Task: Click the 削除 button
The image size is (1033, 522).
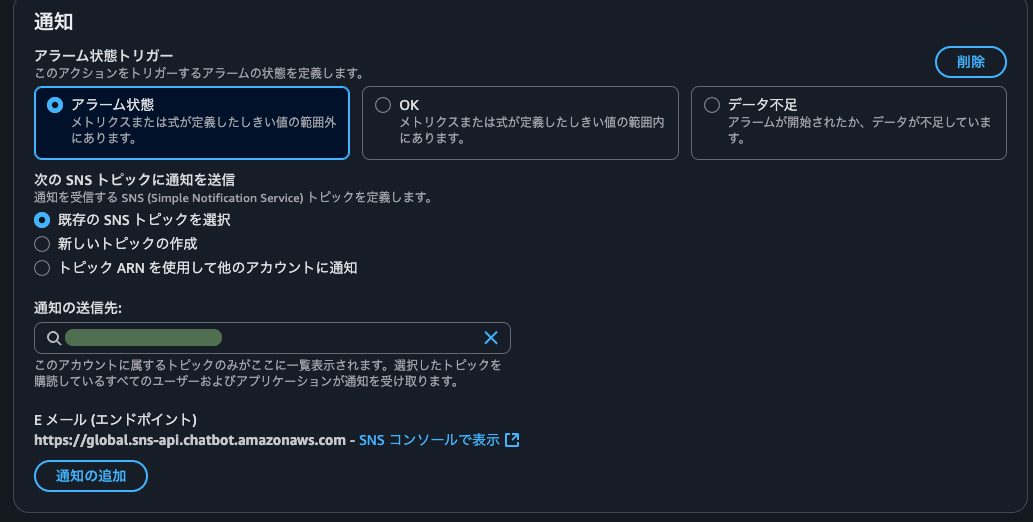Action: pyautogui.click(x=970, y=62)
